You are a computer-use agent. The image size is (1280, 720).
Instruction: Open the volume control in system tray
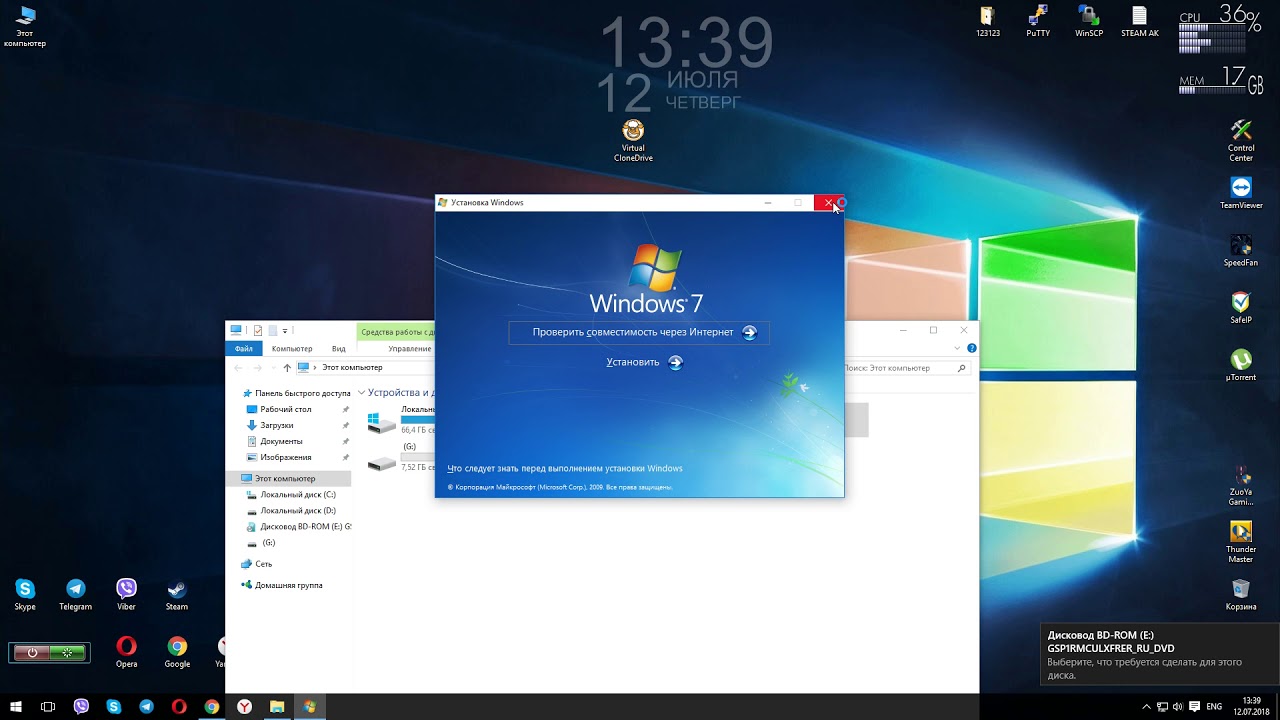point(1177,707)
